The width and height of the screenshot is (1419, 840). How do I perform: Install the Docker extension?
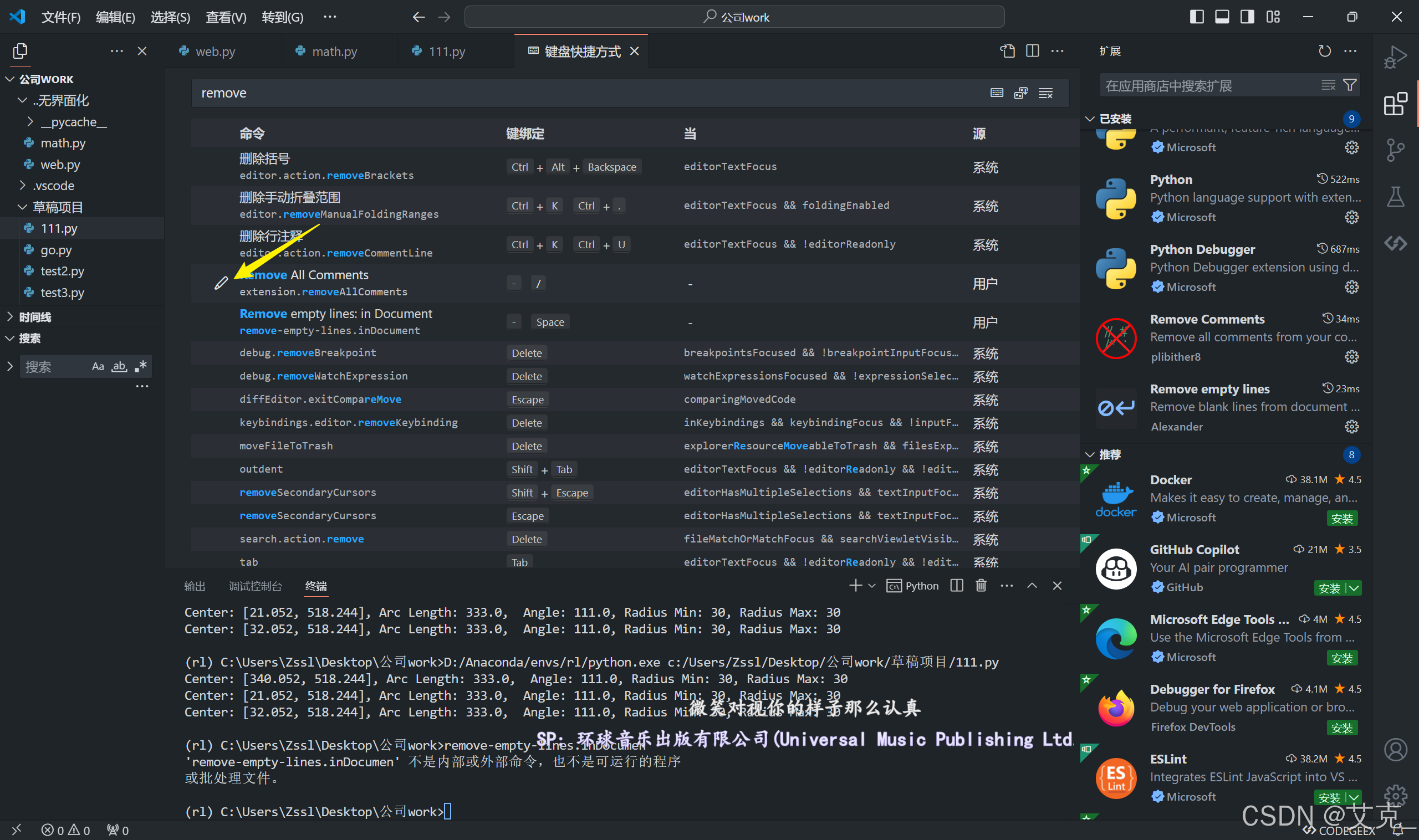(x=1341, y=518)
